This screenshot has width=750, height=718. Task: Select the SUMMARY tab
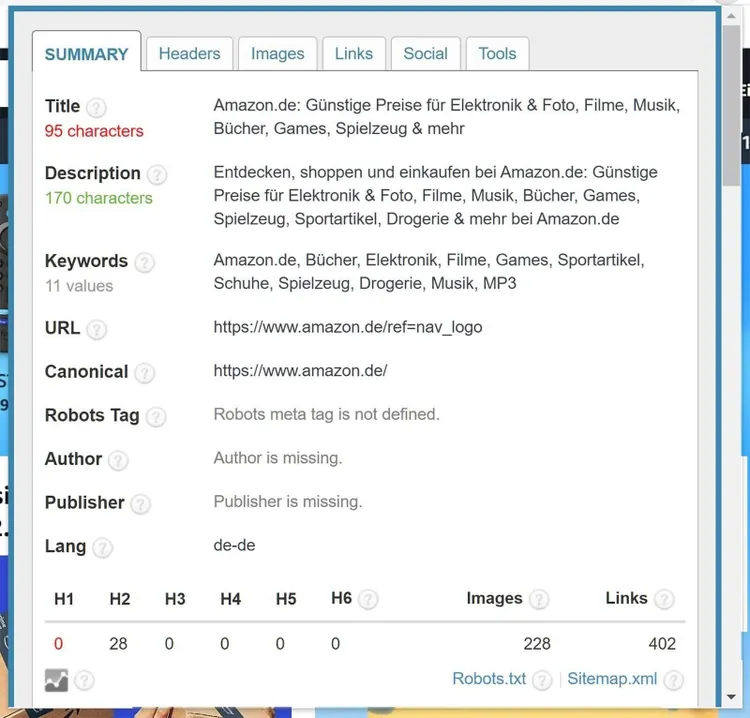pyautogui.click(x=87, y=54)
